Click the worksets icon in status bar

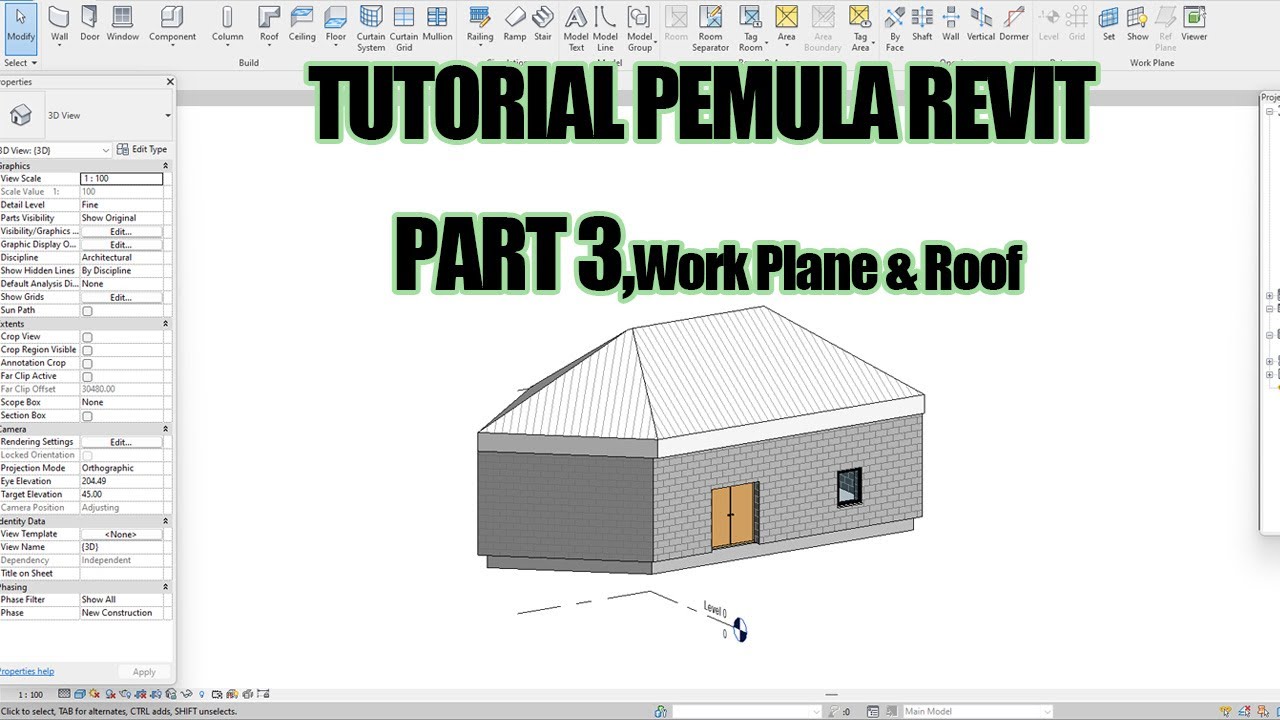[661, 712]
